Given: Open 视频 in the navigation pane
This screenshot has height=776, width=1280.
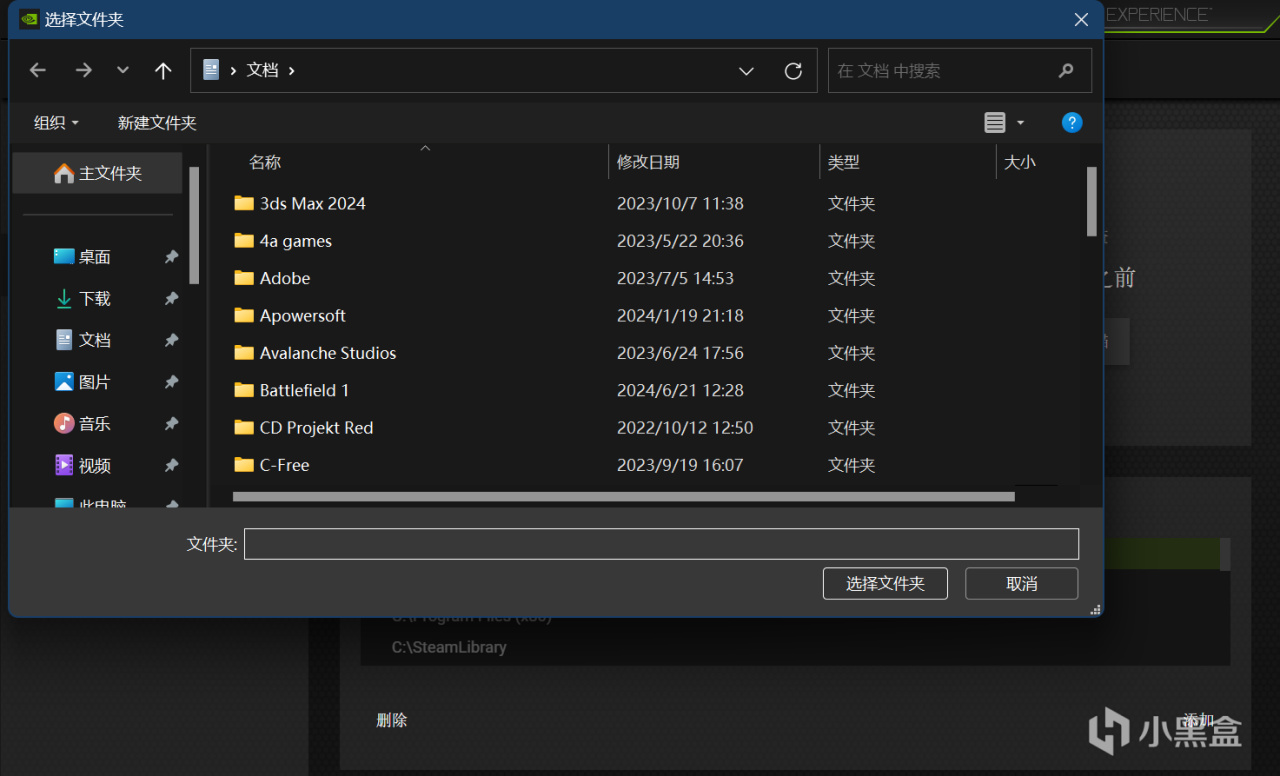Looking at the screenshot, I should tap(95, 466).
